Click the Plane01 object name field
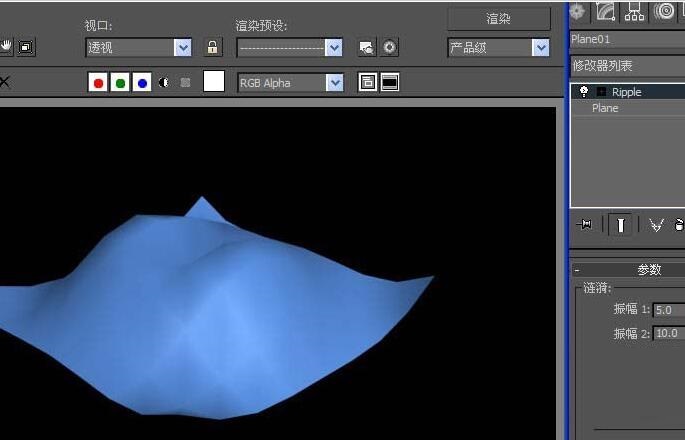685x440 pixels. [x=628, y=40]
